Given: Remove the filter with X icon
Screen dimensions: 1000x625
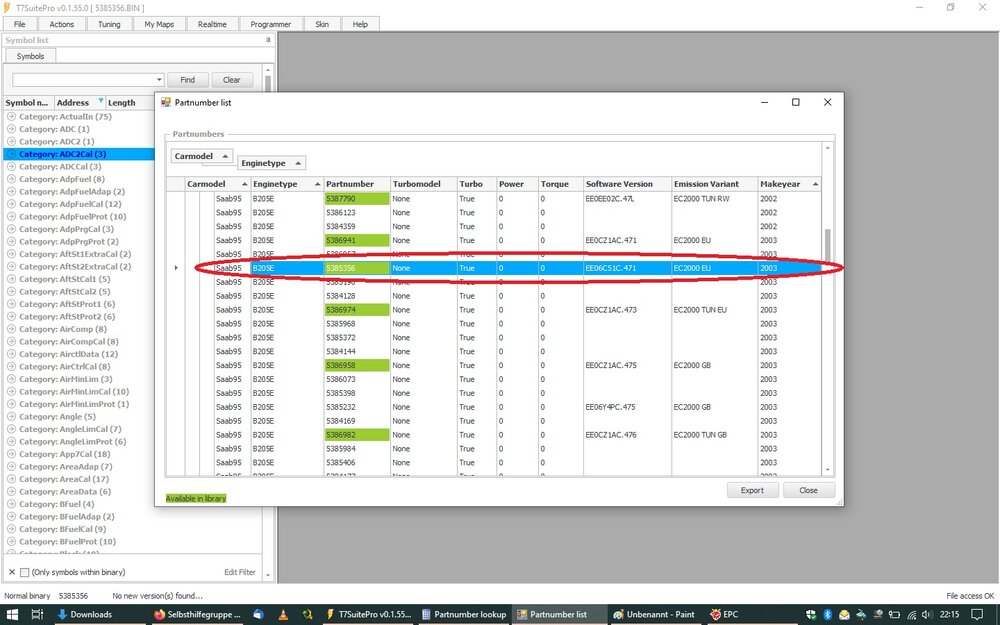Looking at the screenshot, I should (x=11, y=572).
